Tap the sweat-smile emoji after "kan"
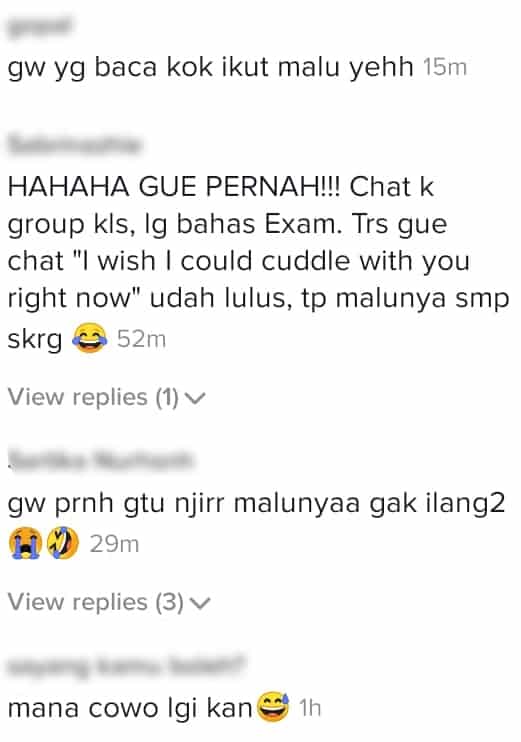This screenshot has width=521, height=742. [x=273, y=707]
